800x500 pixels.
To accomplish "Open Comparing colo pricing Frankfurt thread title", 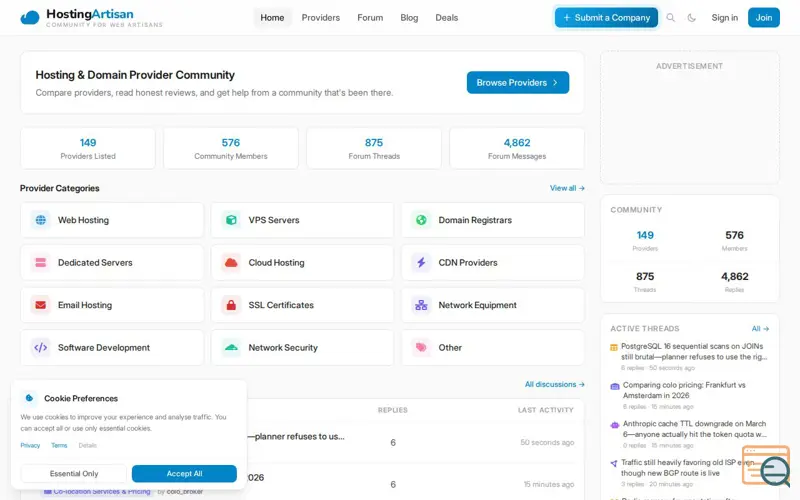I will click(x=684, y=390).
